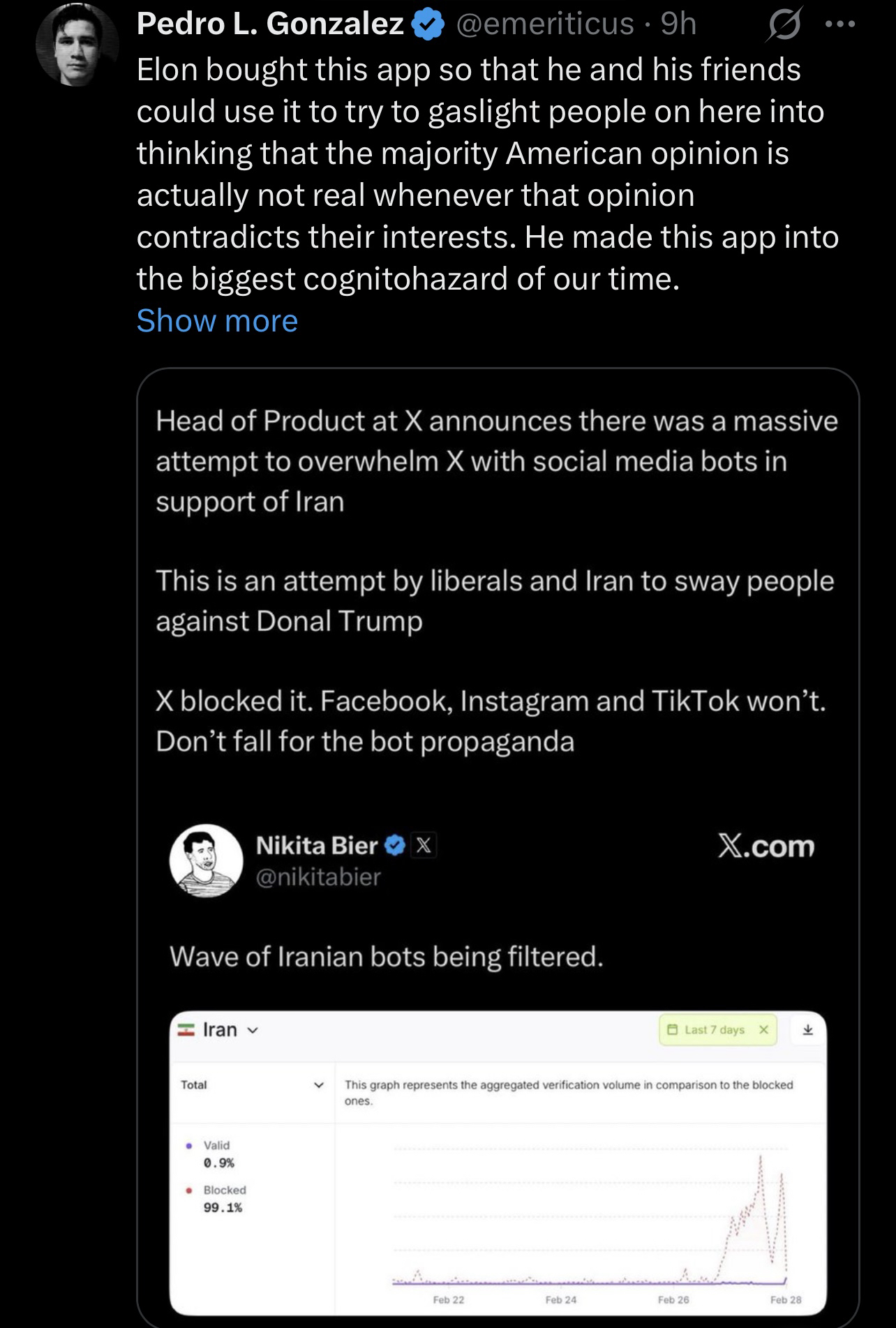Remove the Last 7 days filter with X
896x1328 pixels.
click(x=763, y=1030)
